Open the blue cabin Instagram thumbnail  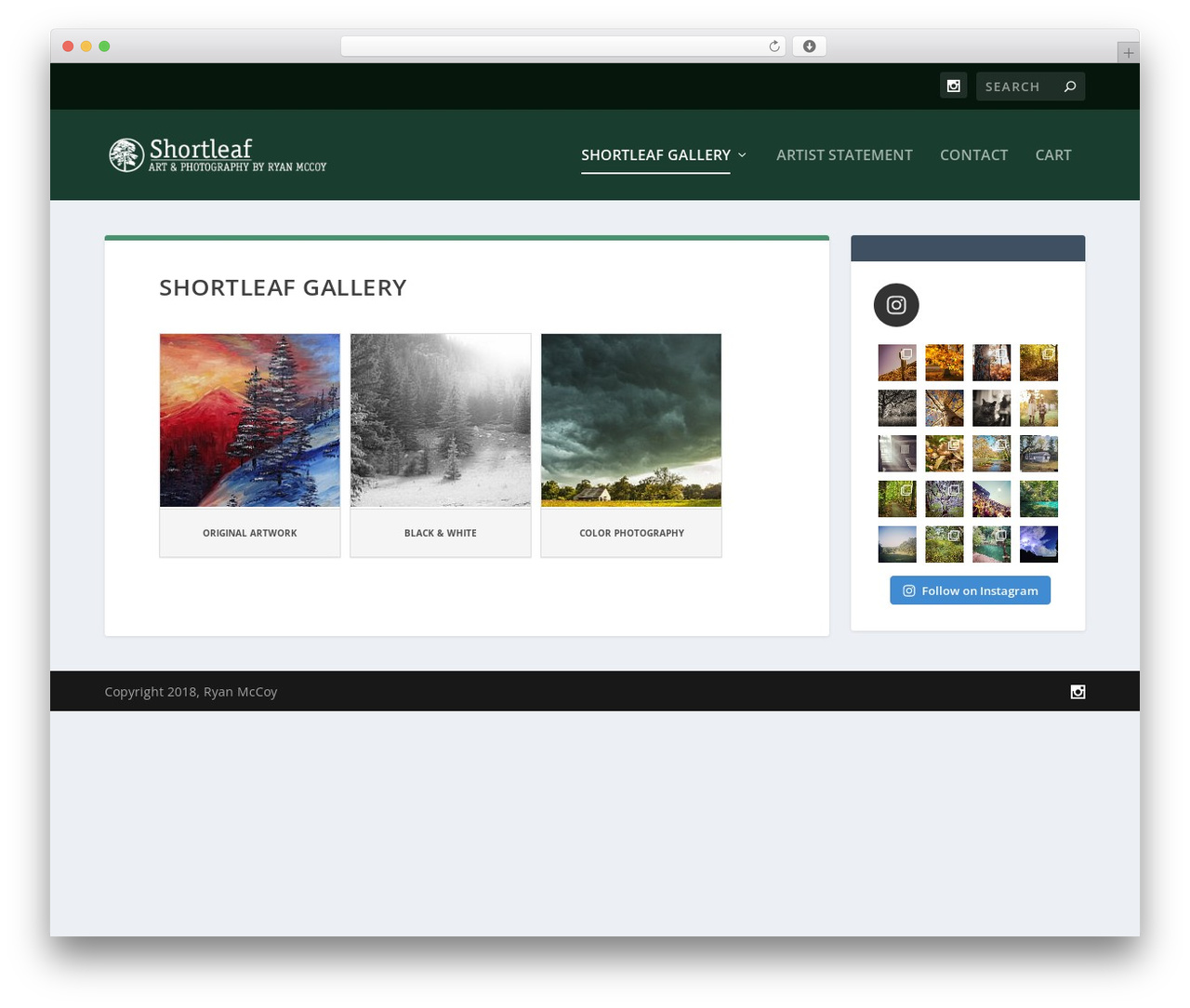click(1038, 454)
